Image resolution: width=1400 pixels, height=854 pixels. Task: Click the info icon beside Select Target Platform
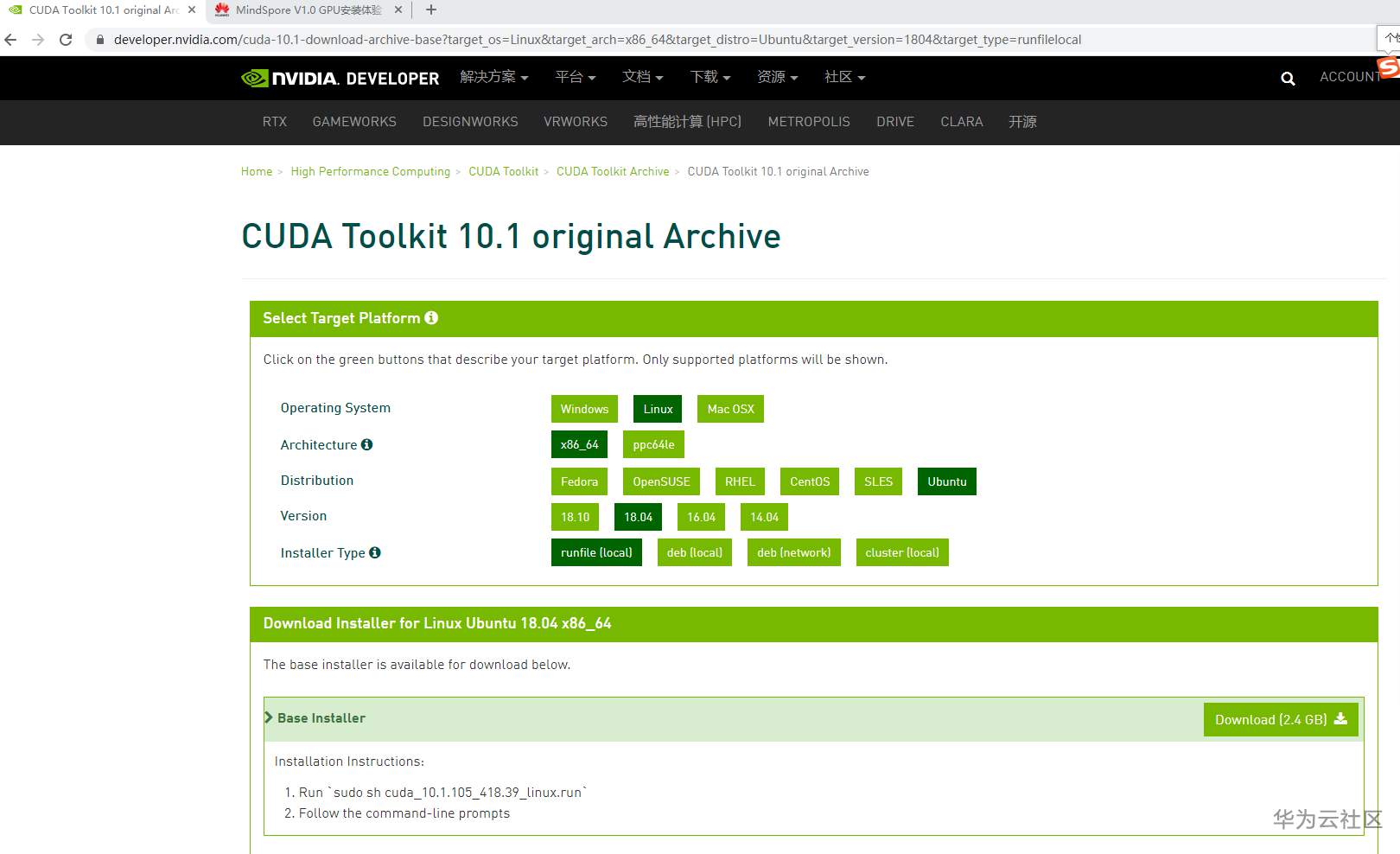431,318
